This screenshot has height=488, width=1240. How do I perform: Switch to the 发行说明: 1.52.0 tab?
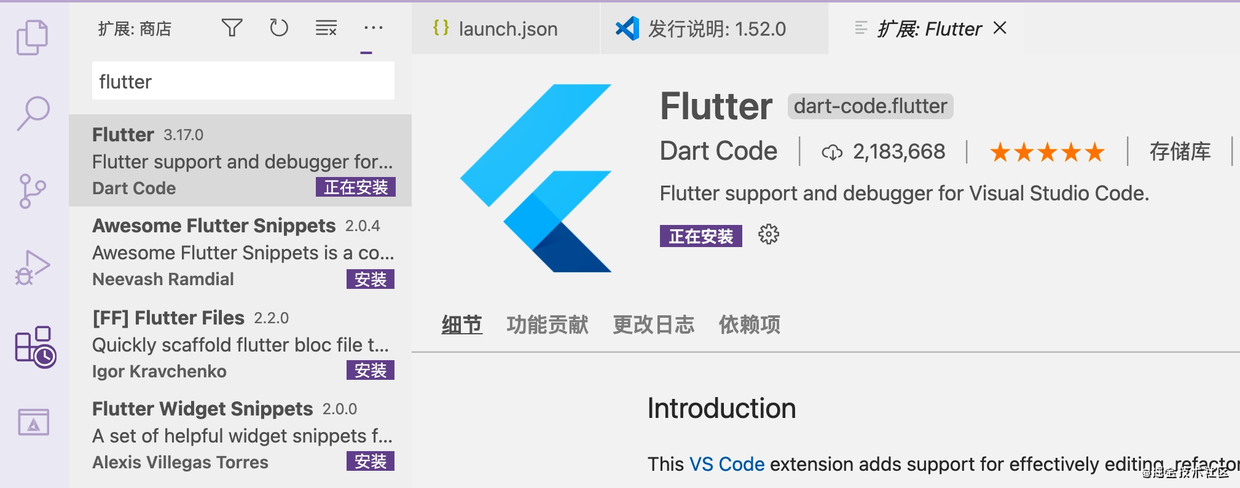coord(714,29)
